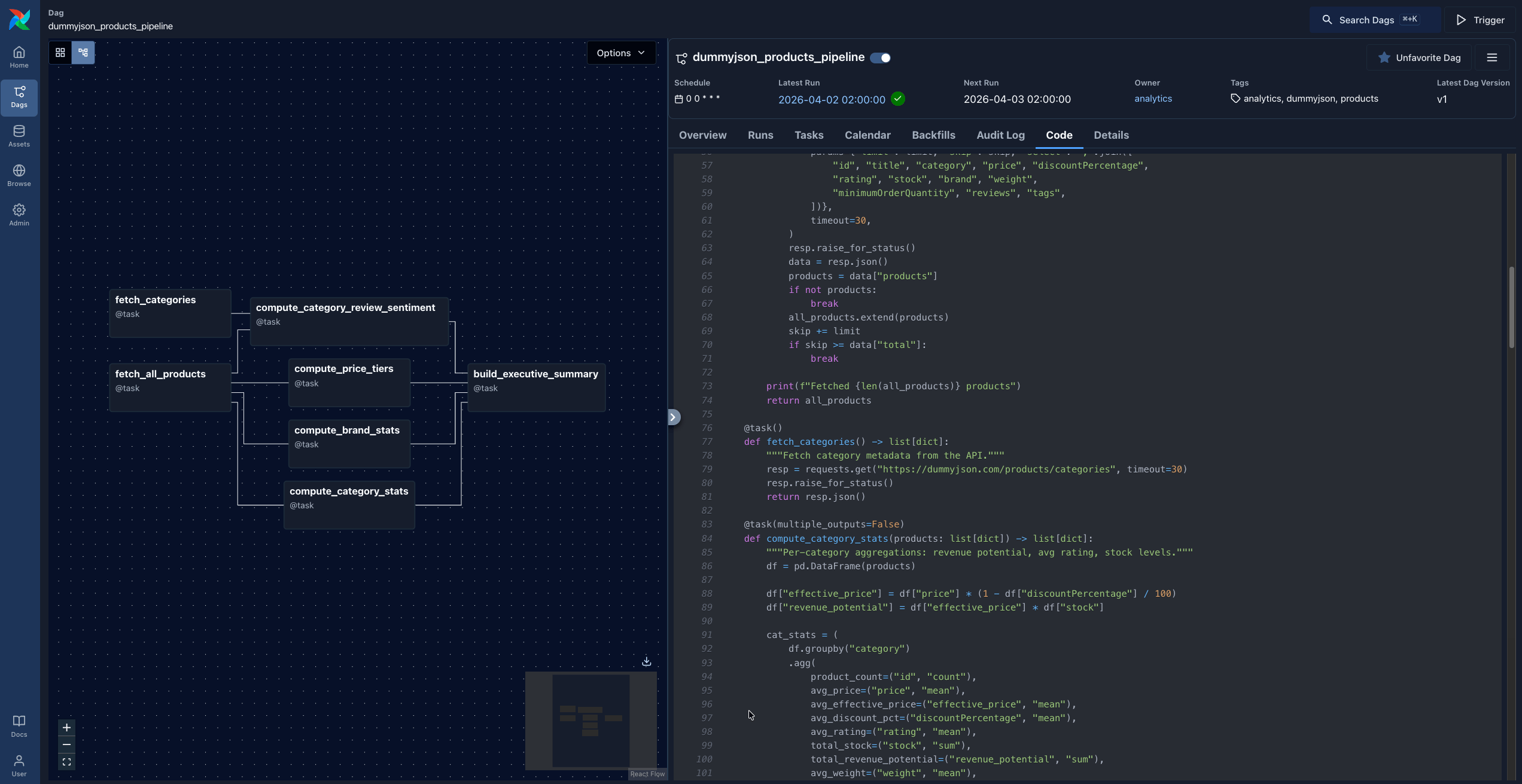Download the graph image
The width and height of the screenshot is (1522, 784).
(x=647, y=661)
